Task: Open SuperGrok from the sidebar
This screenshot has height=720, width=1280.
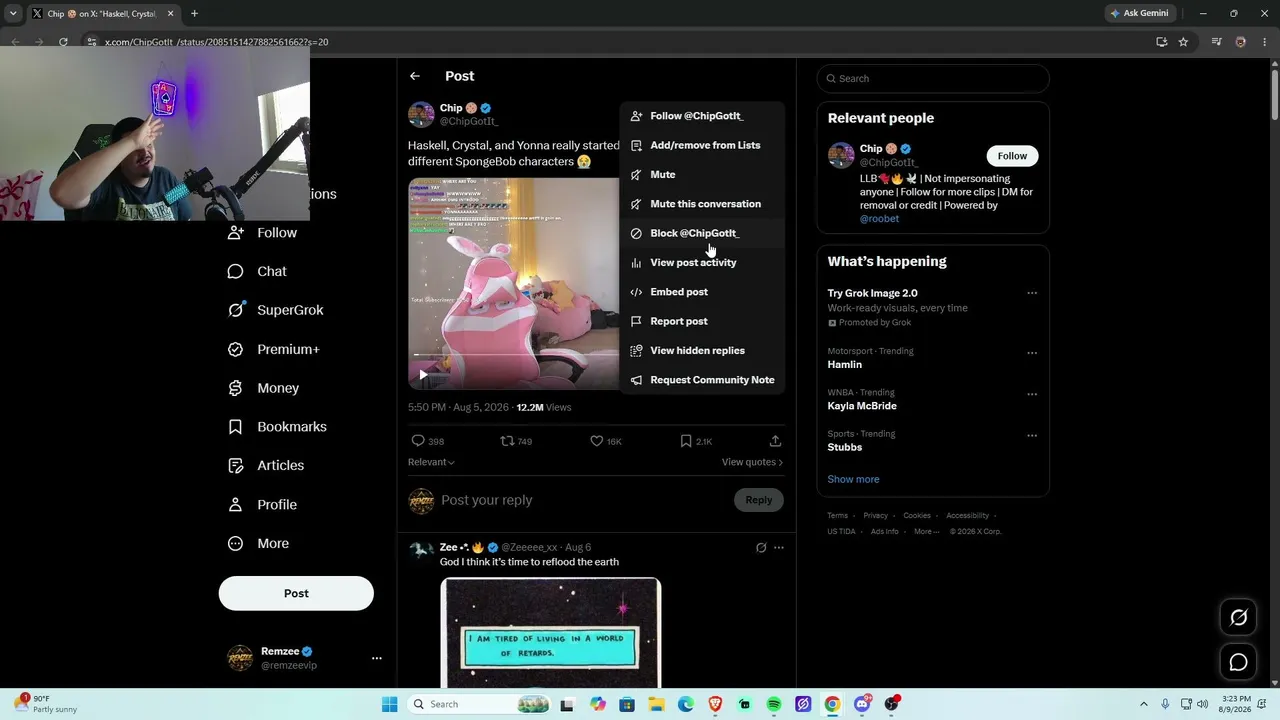Action: point(276,310)
